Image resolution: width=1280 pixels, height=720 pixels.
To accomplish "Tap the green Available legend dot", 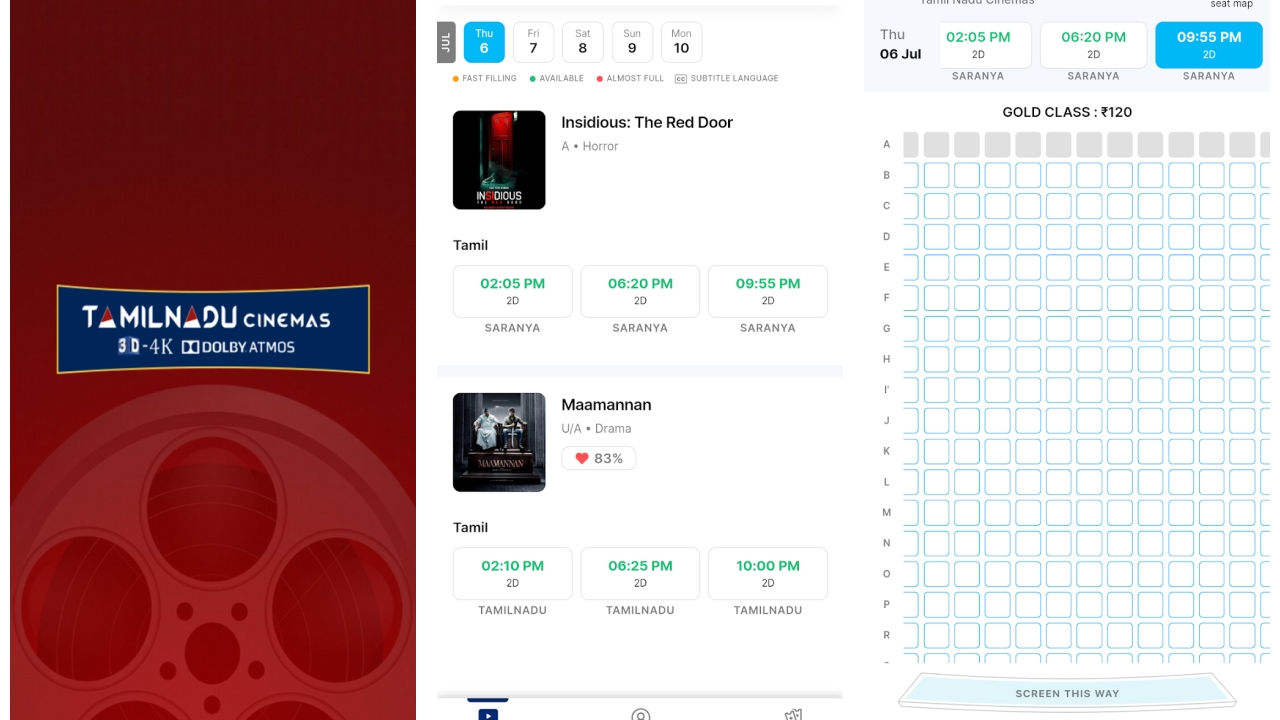I will tap(533, 78).
